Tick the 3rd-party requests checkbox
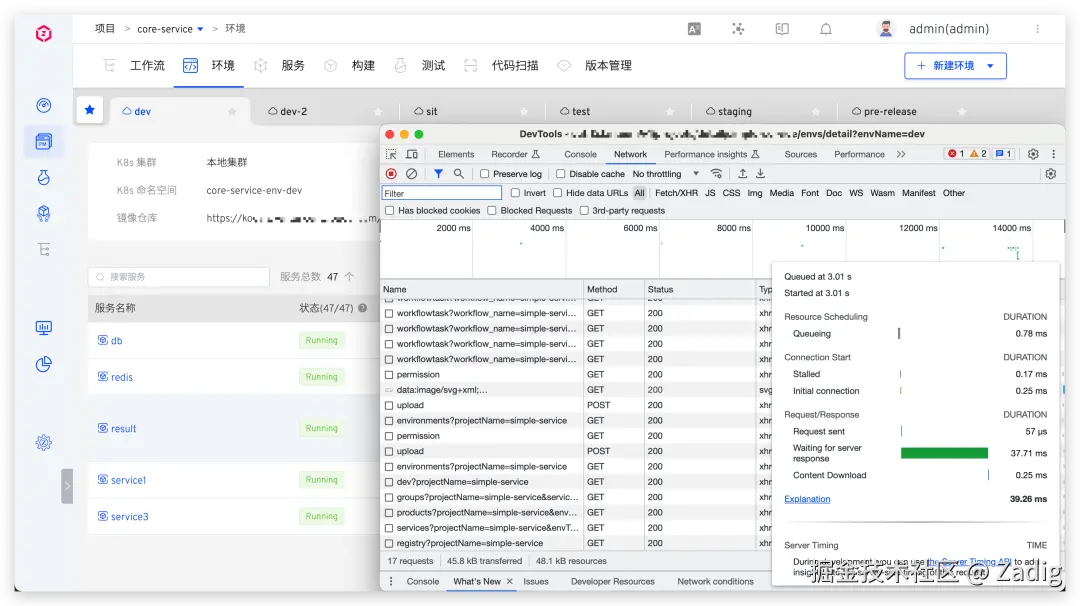This screenshot has width=1080, height=606. (584, 211)
